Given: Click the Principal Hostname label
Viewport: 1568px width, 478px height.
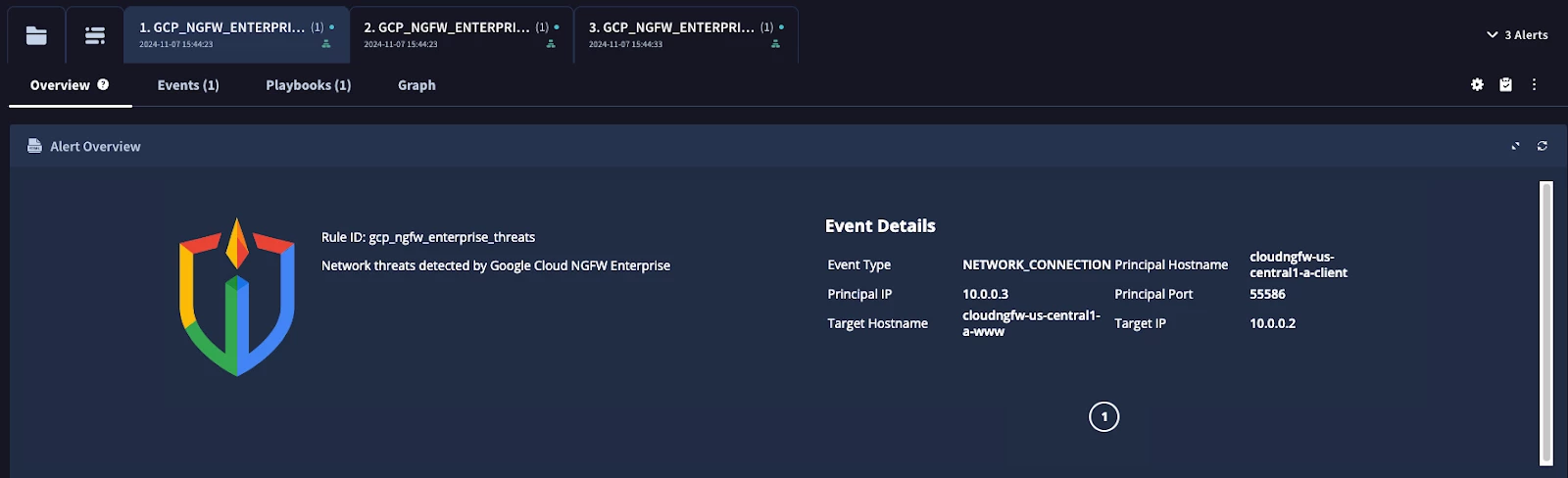Looking at the screenshot, I should pos(1171,264).
